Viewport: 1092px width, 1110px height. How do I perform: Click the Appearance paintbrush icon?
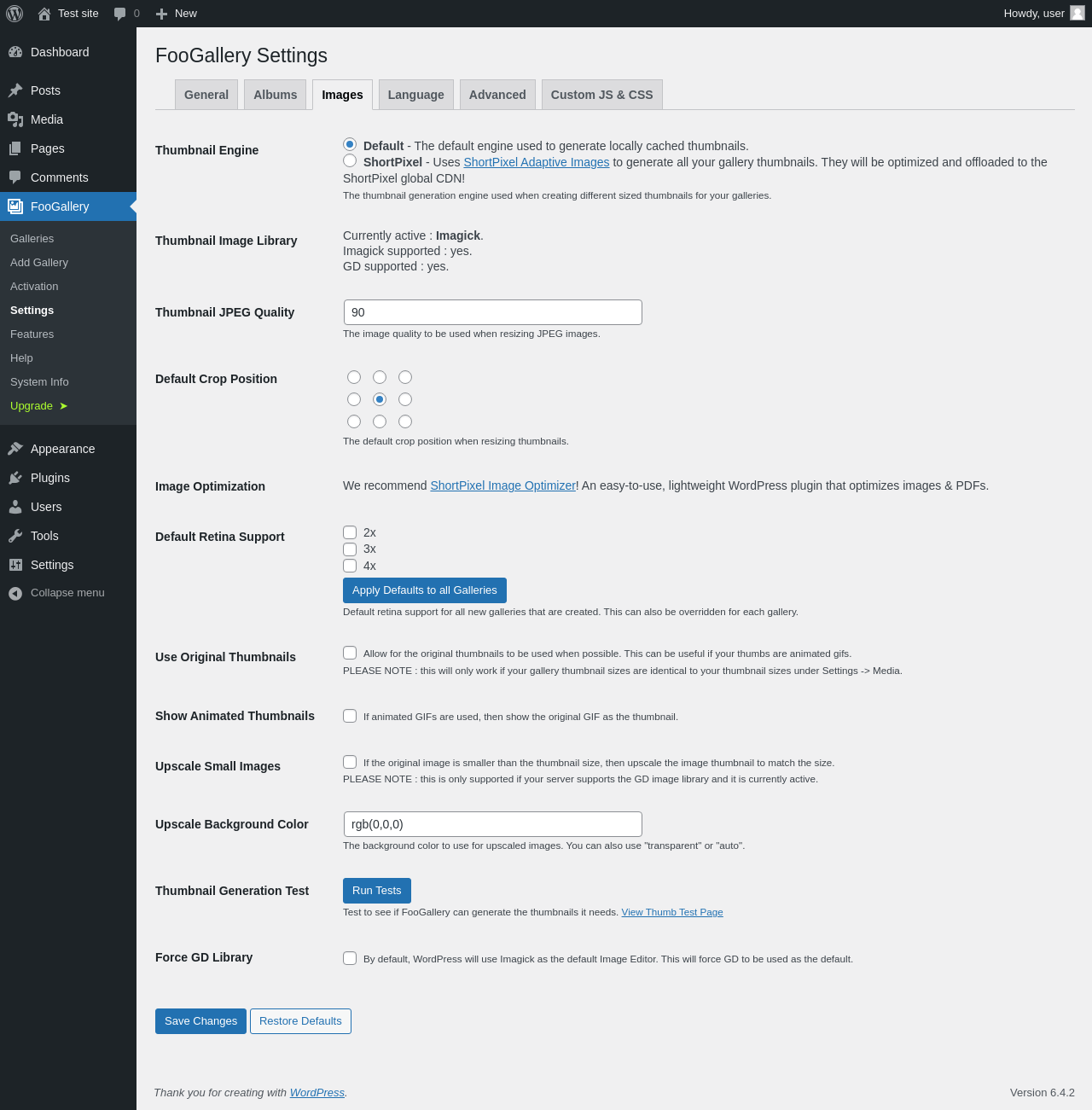(15, 449)
